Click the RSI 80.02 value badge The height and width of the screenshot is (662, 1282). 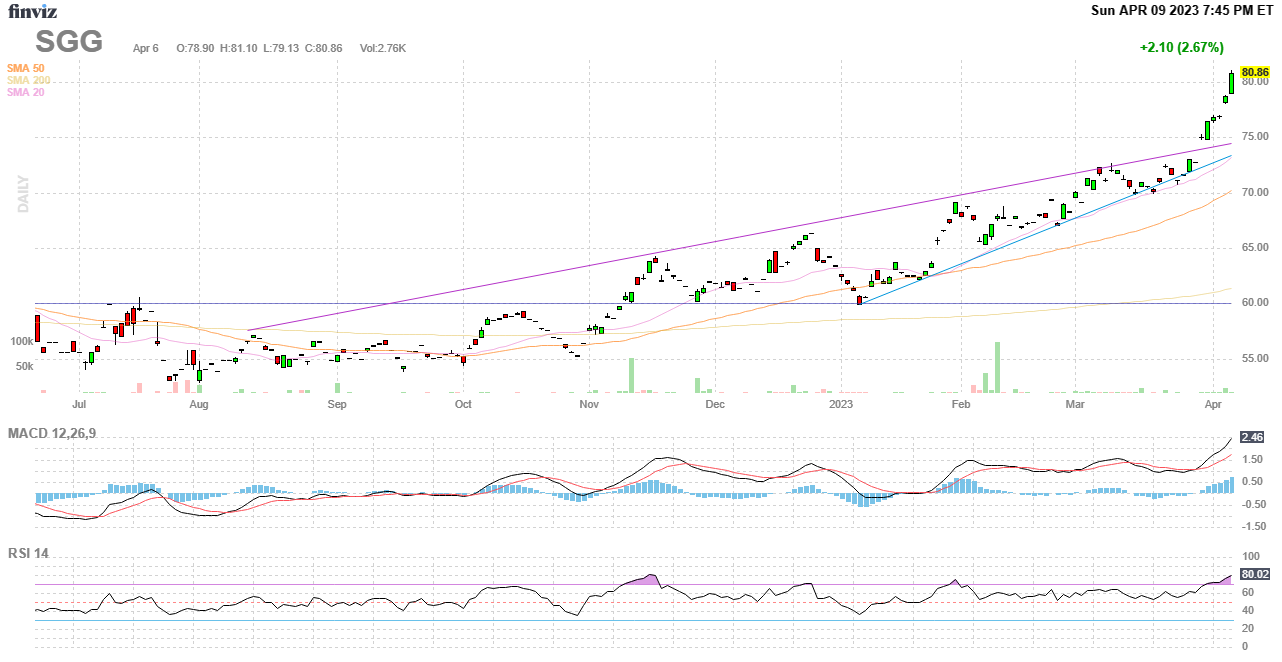tap(1254, 574)
